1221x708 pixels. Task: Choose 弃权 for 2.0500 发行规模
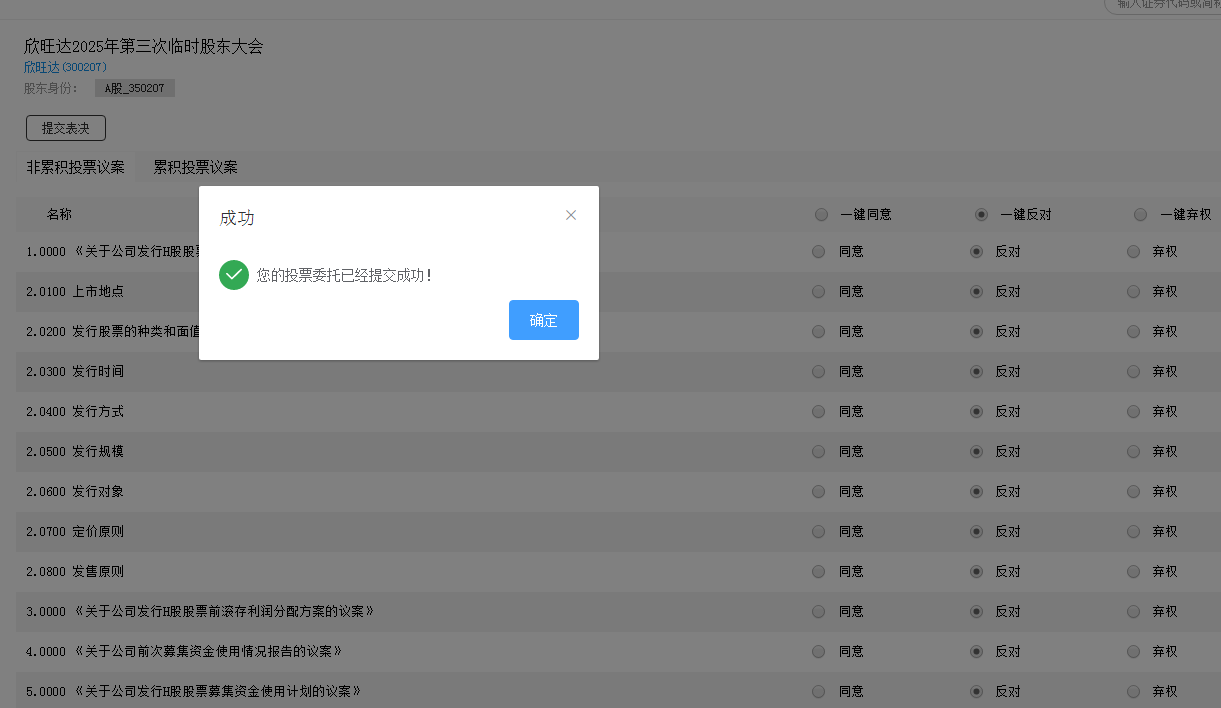pyautogui.click(x=1133, y=451)
